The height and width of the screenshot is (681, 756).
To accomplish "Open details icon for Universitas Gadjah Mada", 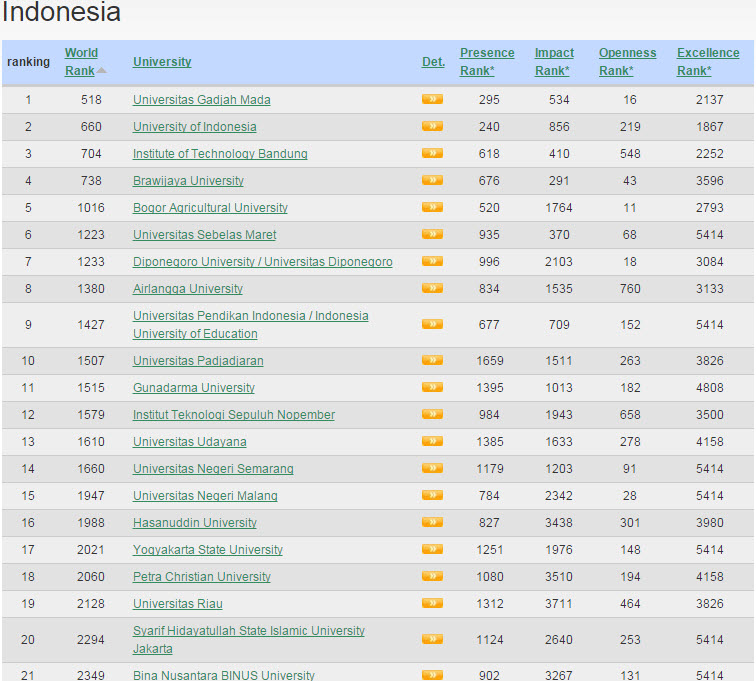I will (432, 99).
